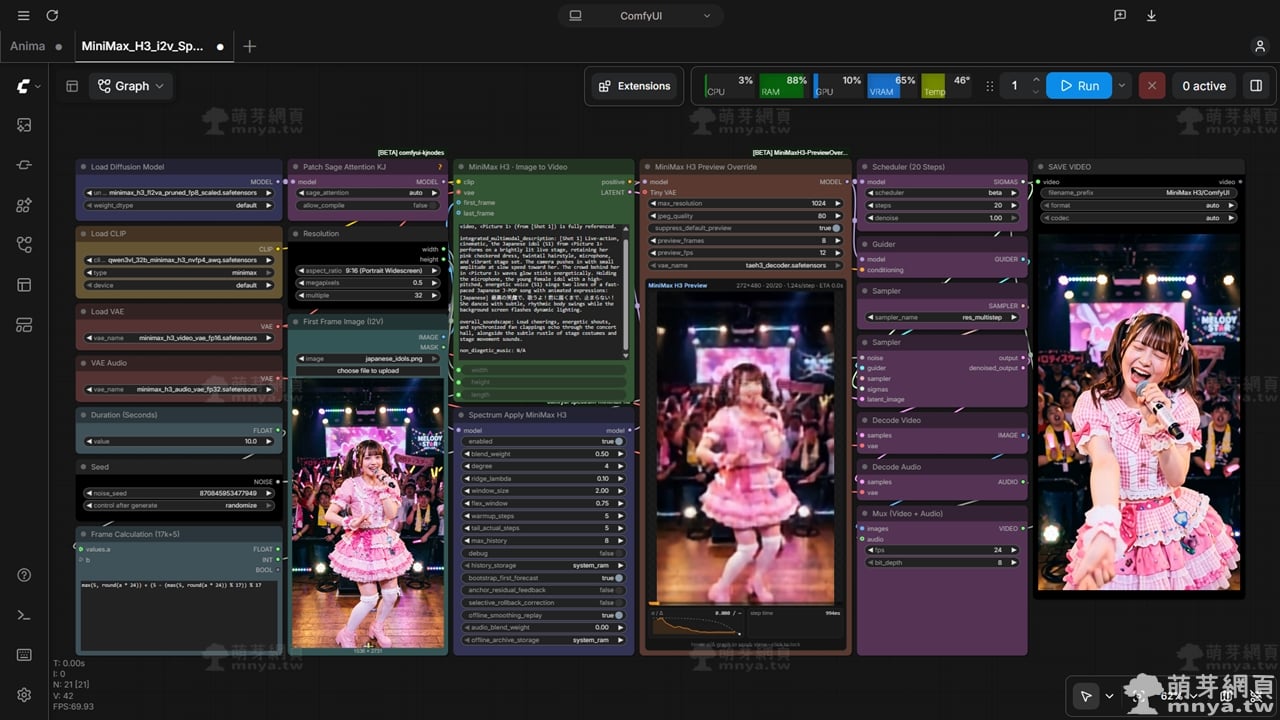Screen dimensions: 1280x720
Task: Grab the actionbar drag handle dots
Action: click(990, 86)
